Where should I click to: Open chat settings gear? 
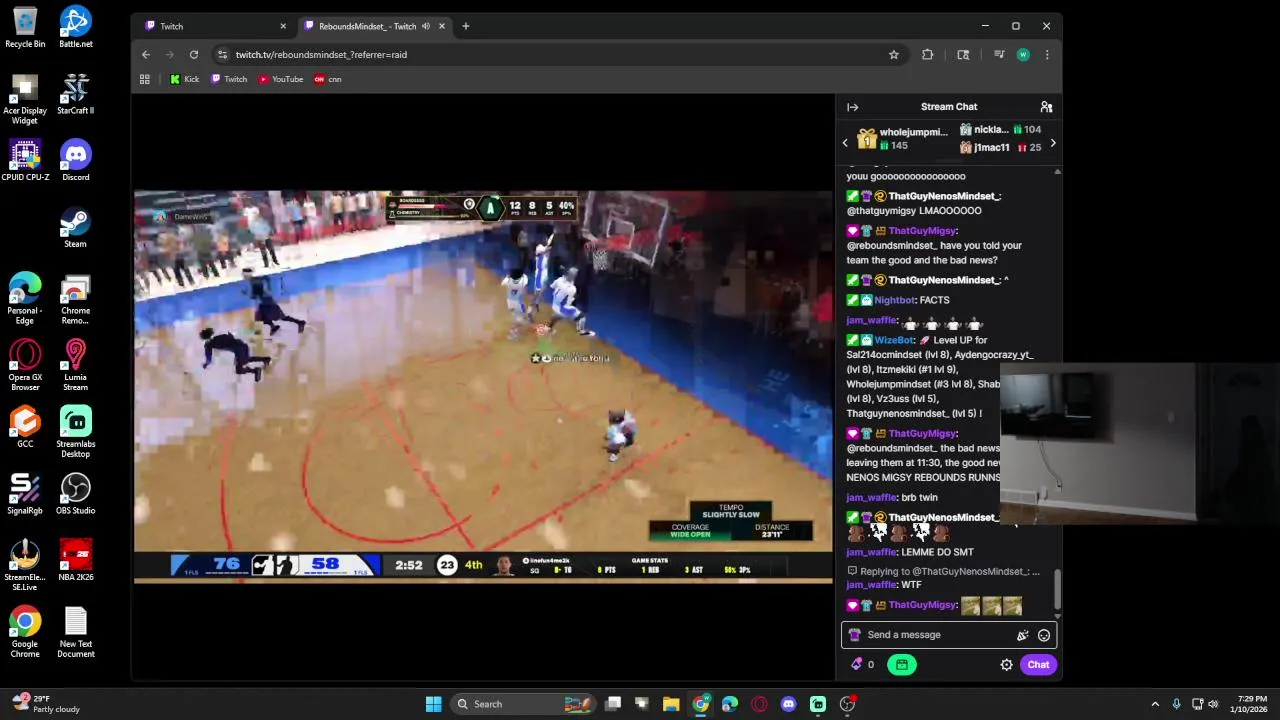(1006, 664)
